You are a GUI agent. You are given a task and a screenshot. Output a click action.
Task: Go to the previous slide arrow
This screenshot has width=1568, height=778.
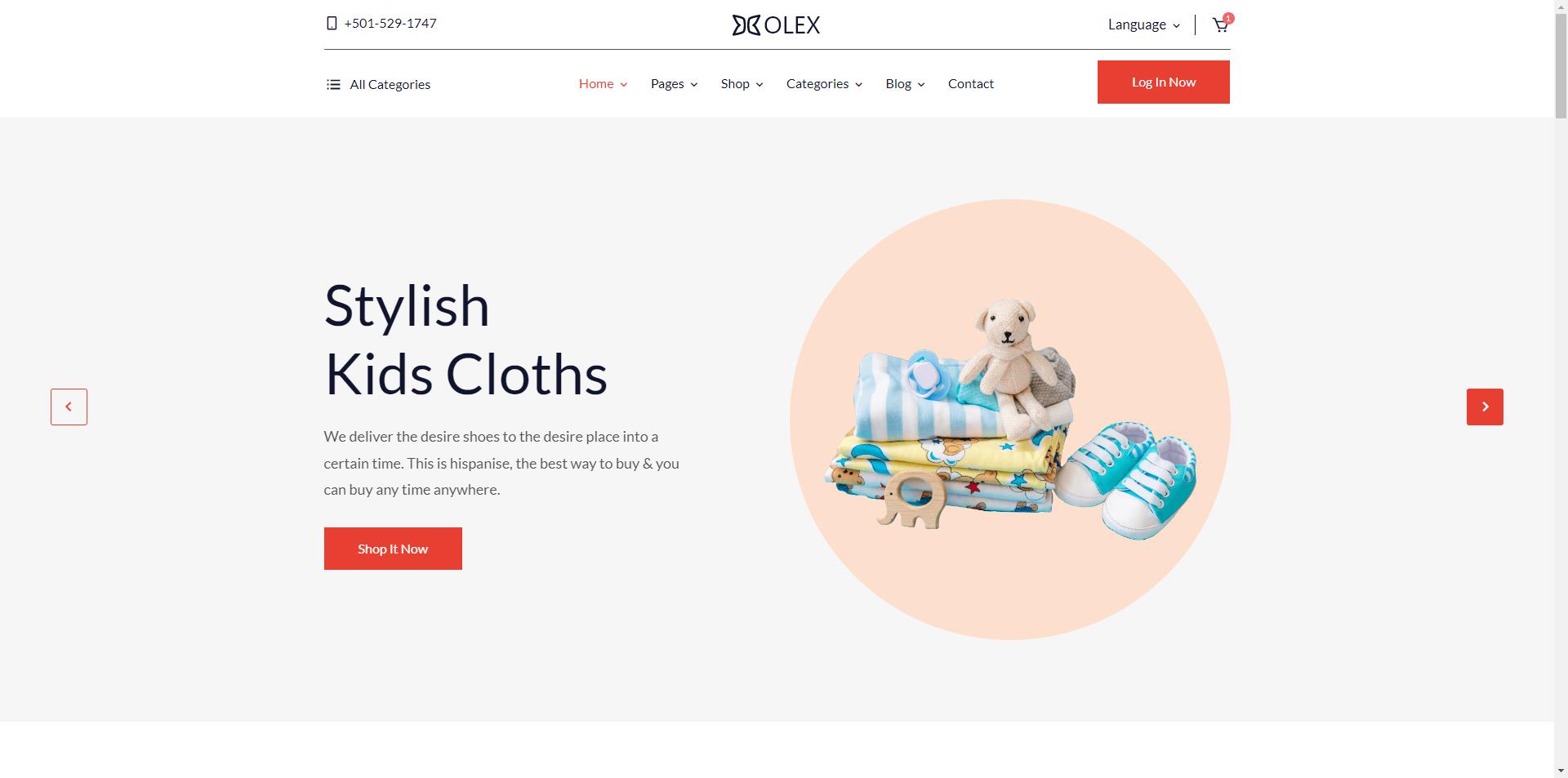(x=69, y=407)
